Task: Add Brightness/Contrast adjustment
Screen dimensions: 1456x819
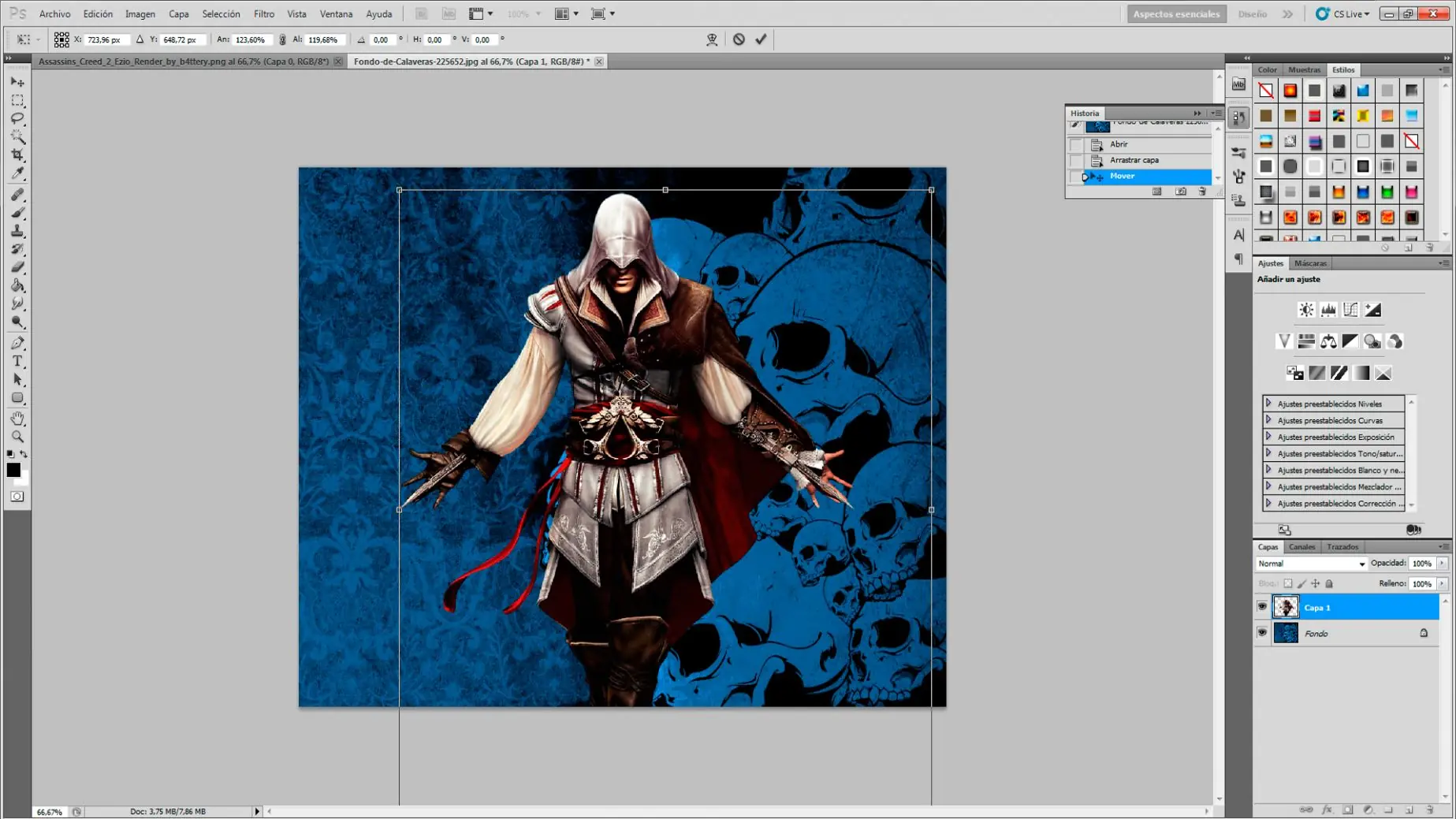Action: [1306, 310]
